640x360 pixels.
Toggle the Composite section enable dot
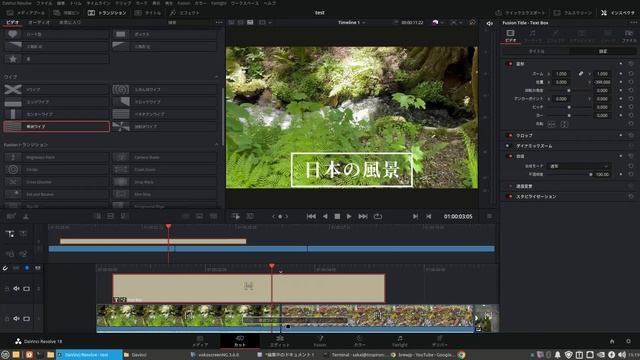click(510, 156)
